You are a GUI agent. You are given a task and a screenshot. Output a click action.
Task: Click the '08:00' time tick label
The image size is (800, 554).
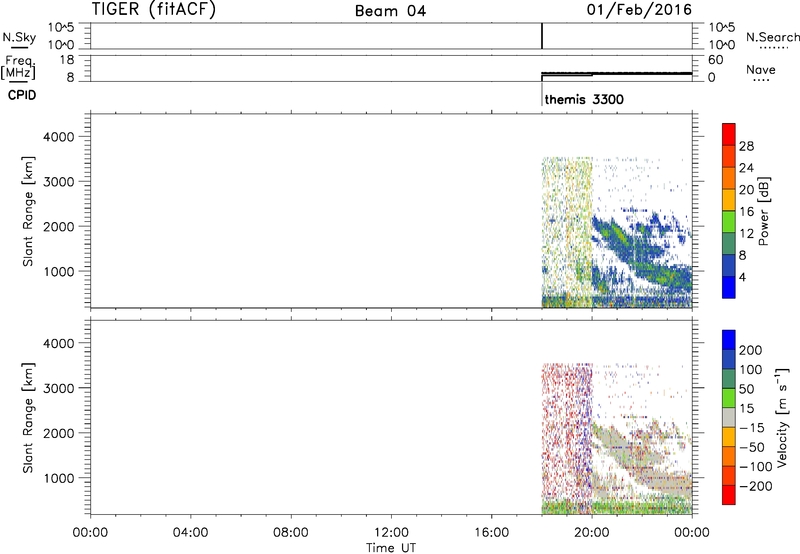[291, 533]
